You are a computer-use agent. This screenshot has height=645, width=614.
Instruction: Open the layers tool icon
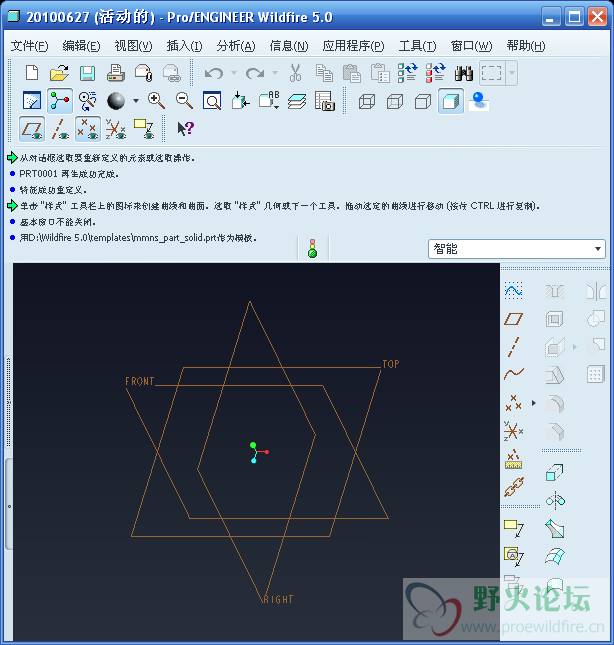click(297, 101)
